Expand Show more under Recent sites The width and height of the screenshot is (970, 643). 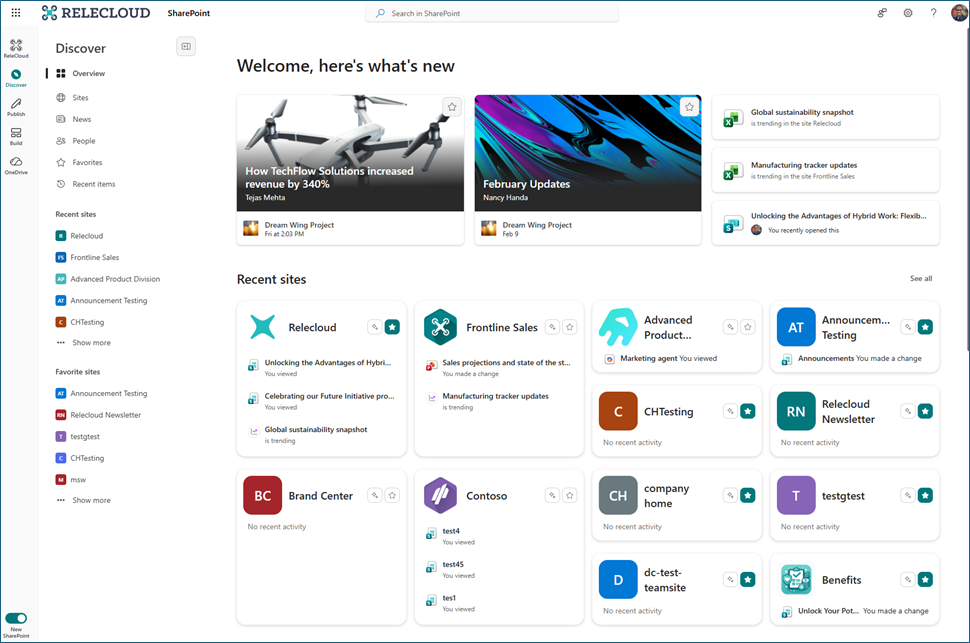91,343
